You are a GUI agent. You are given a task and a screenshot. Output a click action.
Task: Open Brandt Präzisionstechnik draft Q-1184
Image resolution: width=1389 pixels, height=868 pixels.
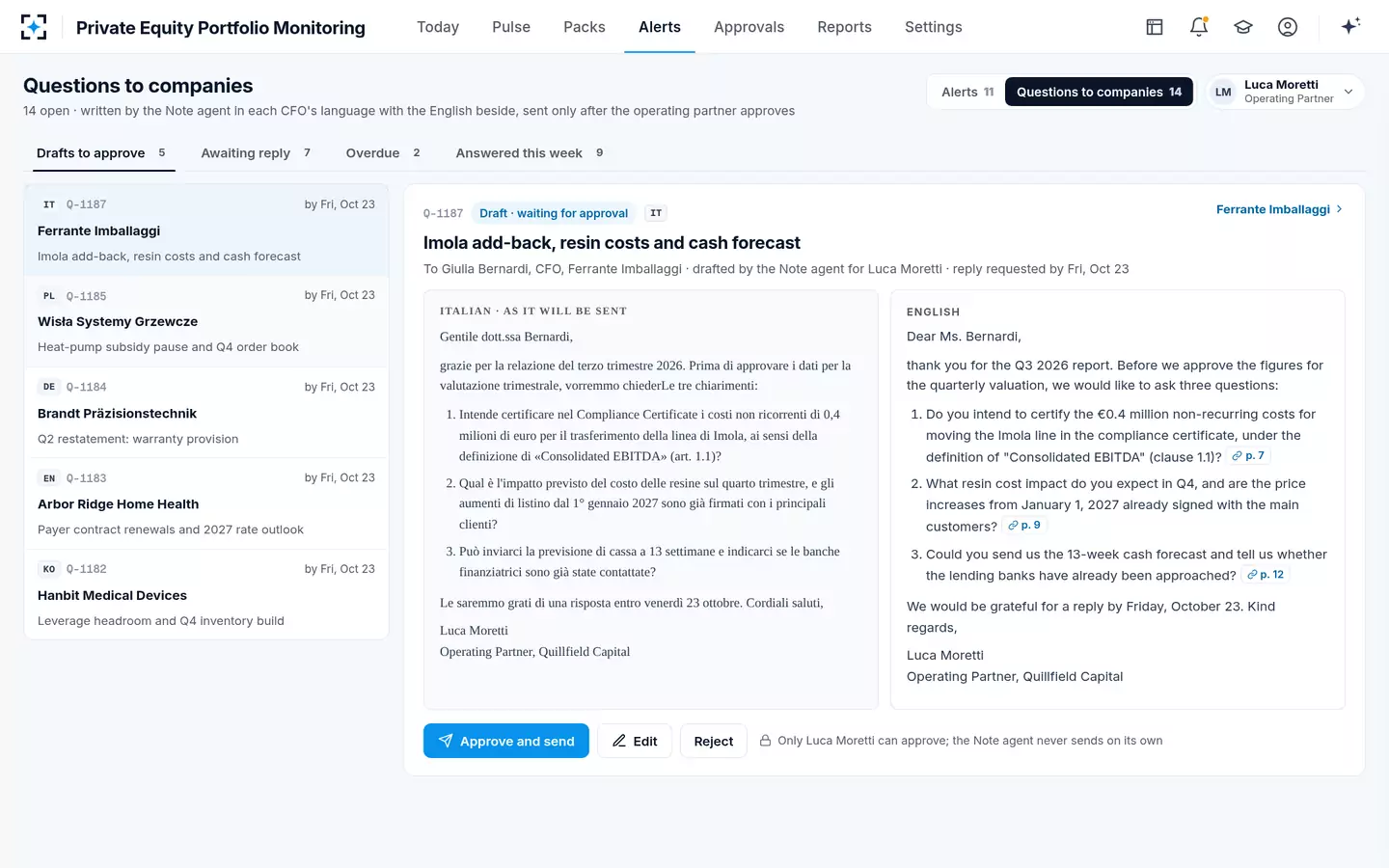(x=206, y=413)
